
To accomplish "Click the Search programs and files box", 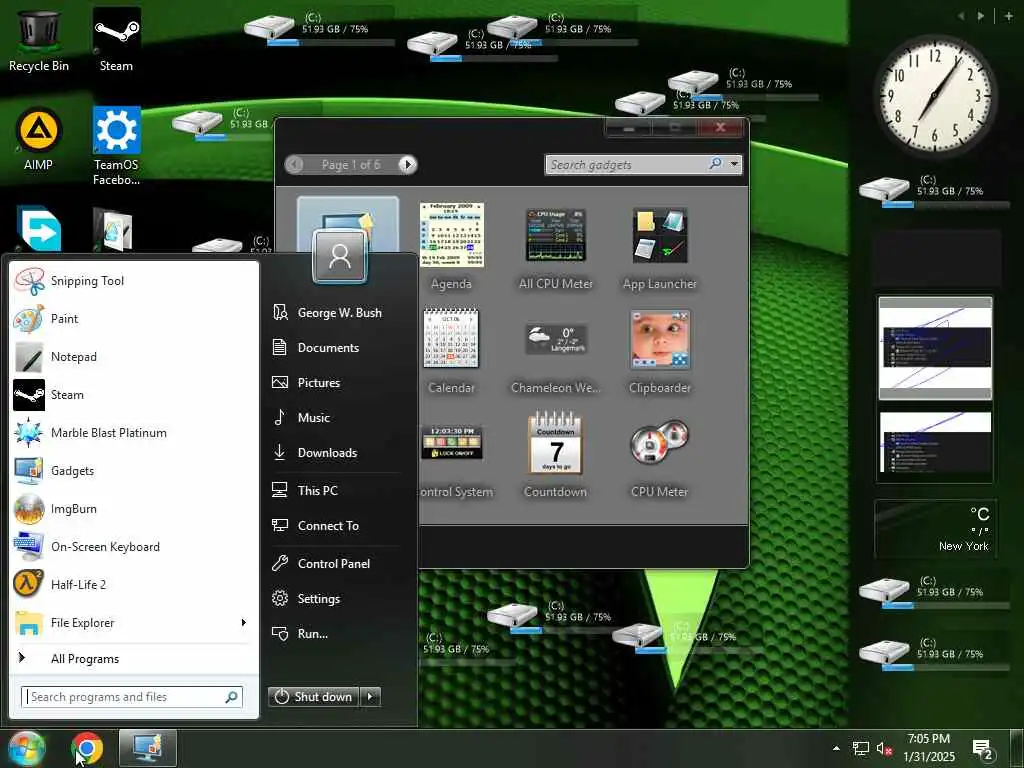I will [132, 697].
